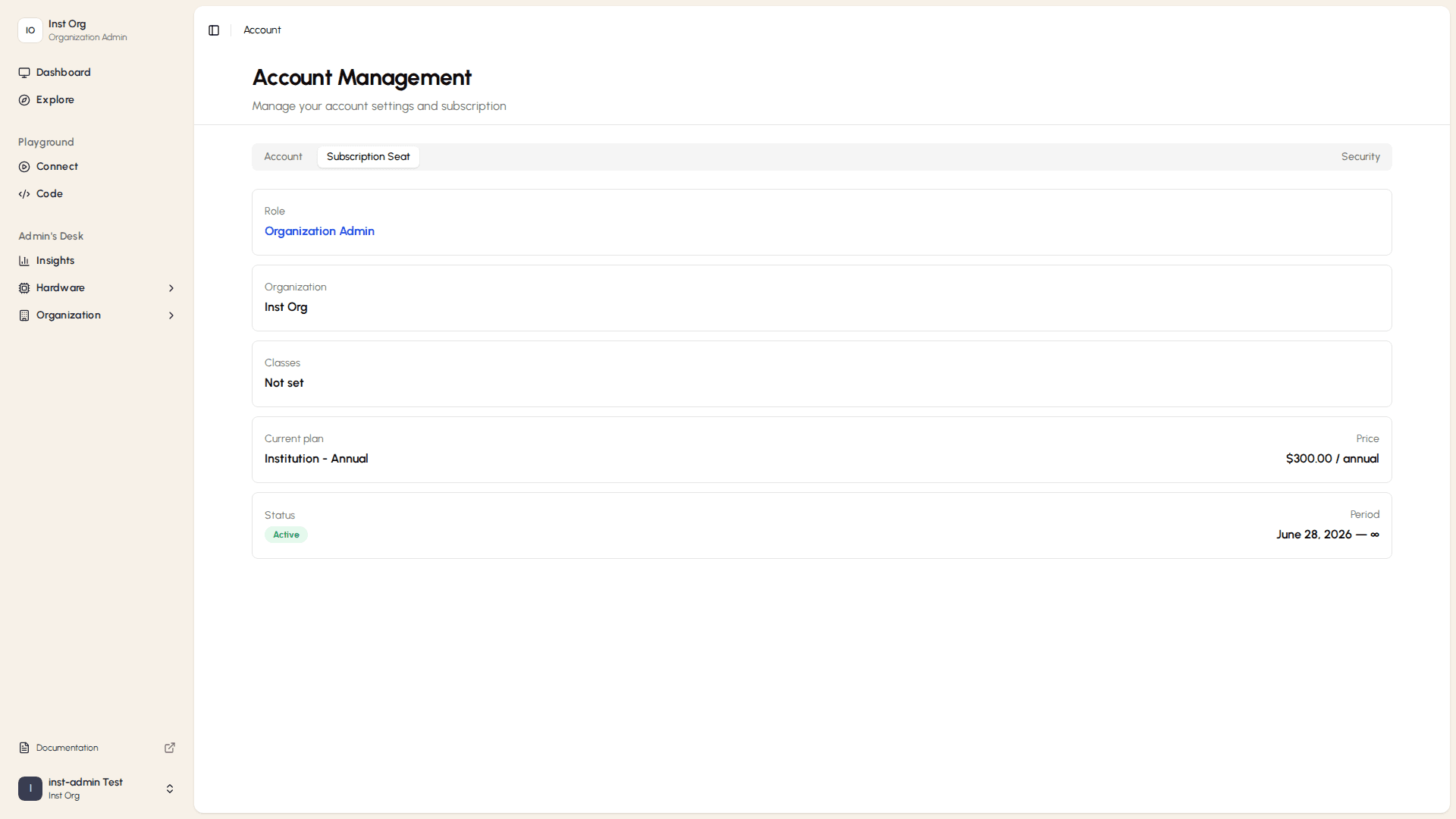
Task: Open Documentation external link icon
Action: [170, 748]
